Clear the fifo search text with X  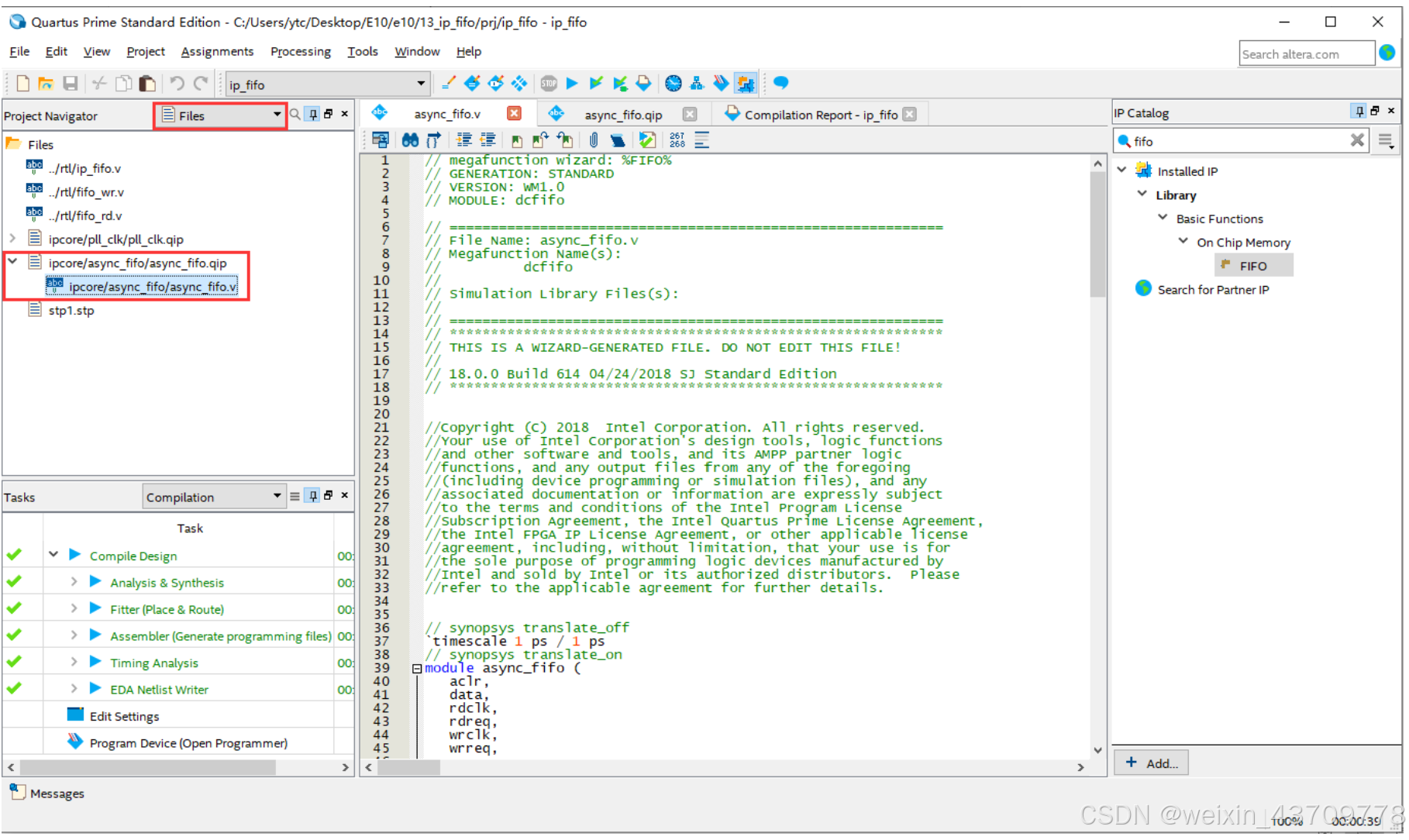point(1357,140)
